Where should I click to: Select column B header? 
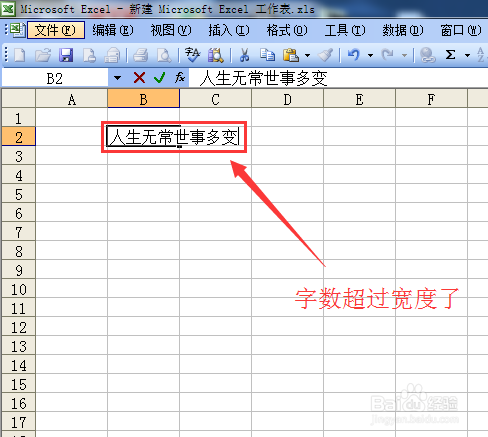144,99
